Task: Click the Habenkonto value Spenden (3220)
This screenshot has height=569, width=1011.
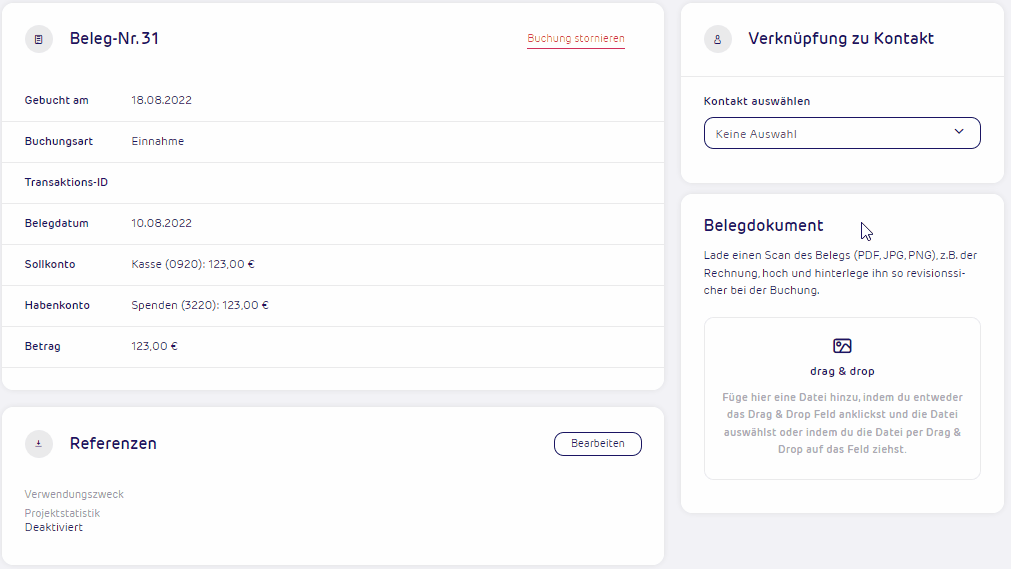Action: (200, 305)
